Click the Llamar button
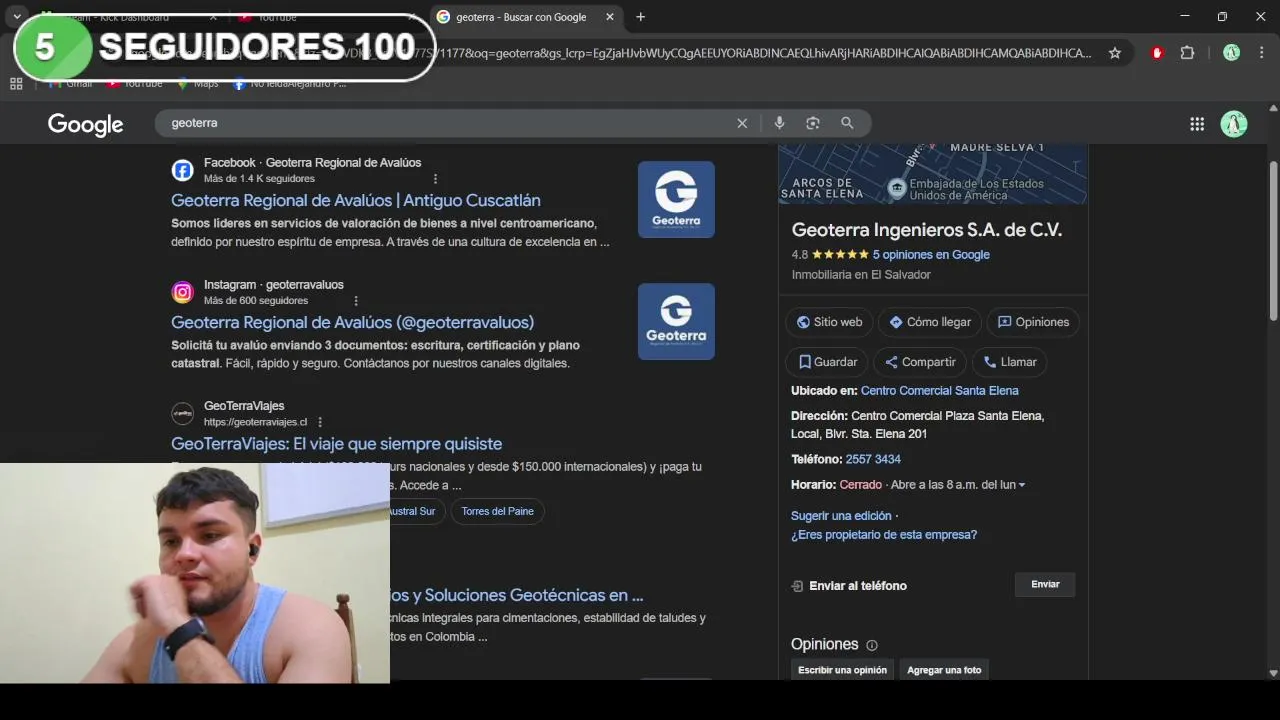 (1010, 362)
